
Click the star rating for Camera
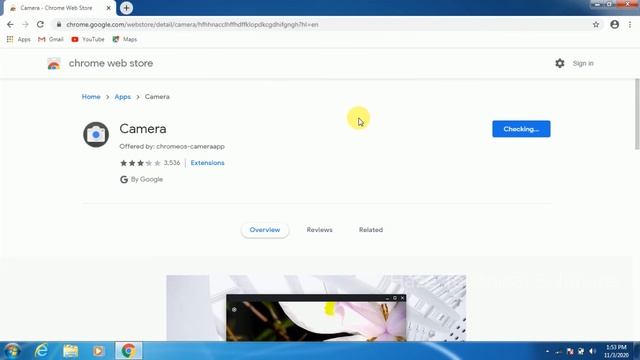coord(140,163)
